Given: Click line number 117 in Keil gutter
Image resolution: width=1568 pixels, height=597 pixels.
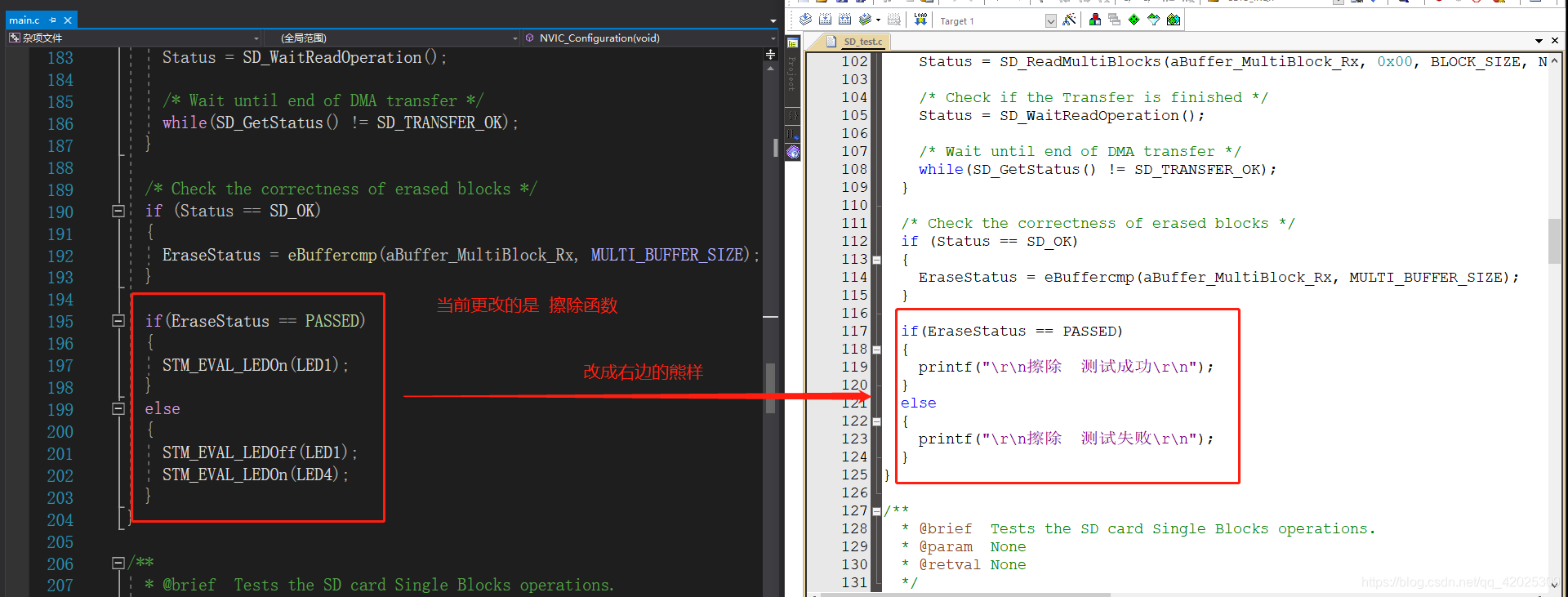Looking at the screenshot, I should (x=855, y=331).
